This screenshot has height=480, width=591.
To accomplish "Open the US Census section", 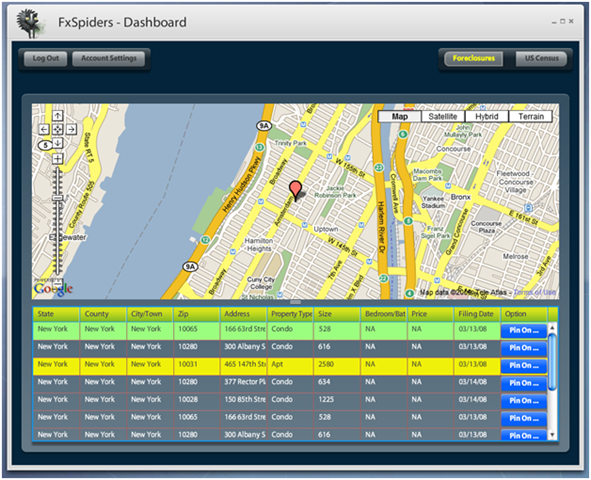I will click(542, 58).
